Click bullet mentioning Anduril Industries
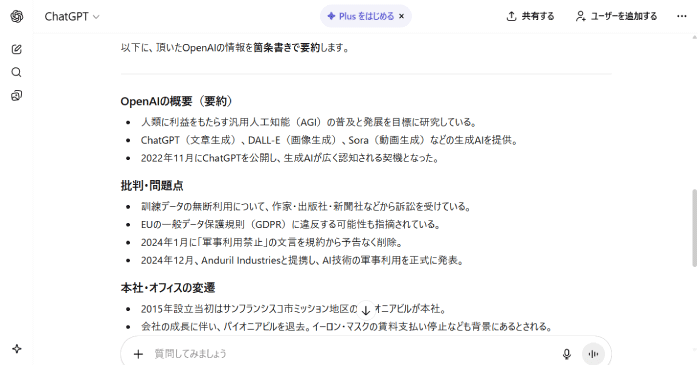698x365 pixels. coord(302,260)
